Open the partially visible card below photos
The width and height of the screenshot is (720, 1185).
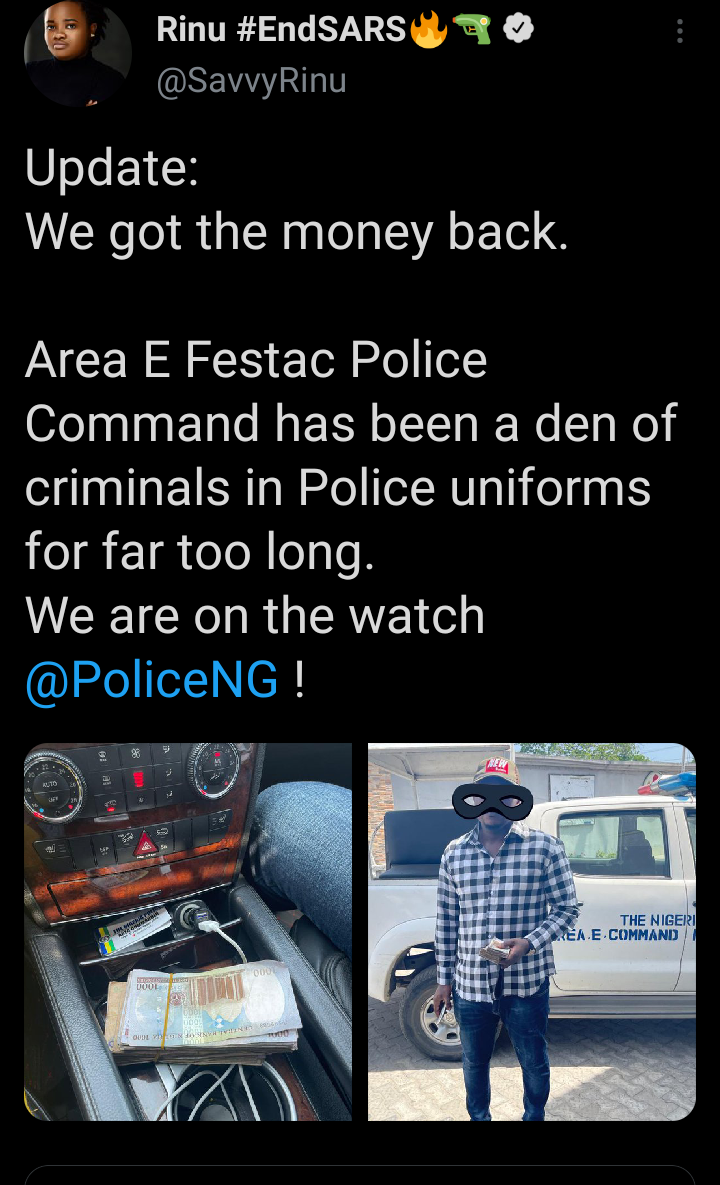point(360,1175)
